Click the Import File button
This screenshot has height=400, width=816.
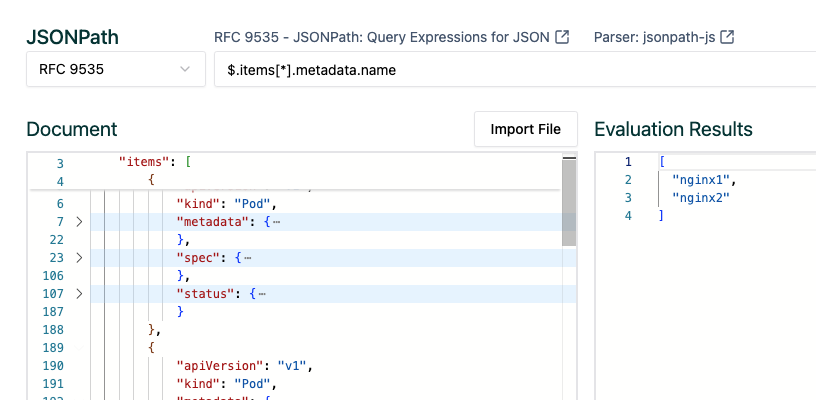click(525, 130)
